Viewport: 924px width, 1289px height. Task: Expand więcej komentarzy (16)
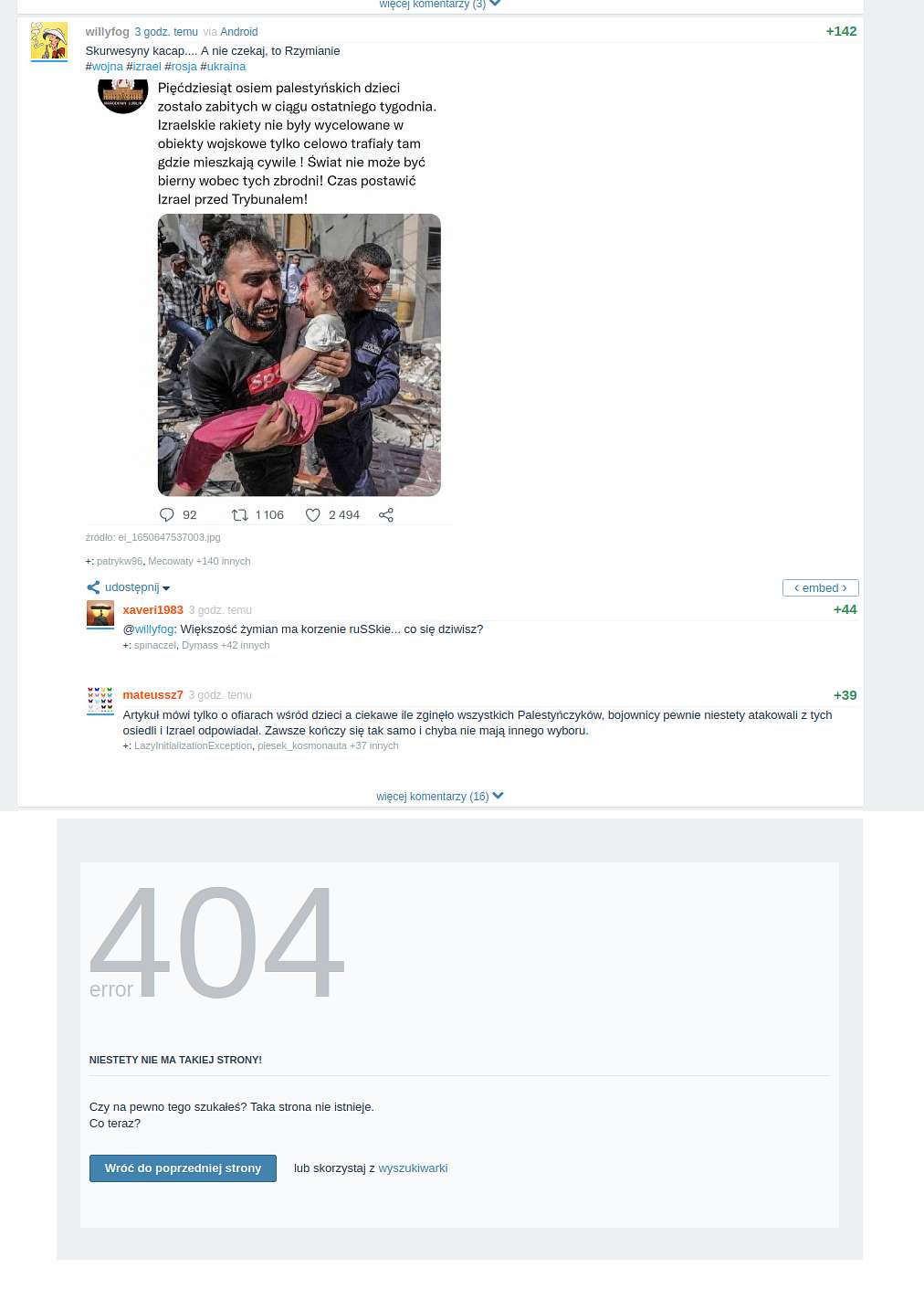439,797
